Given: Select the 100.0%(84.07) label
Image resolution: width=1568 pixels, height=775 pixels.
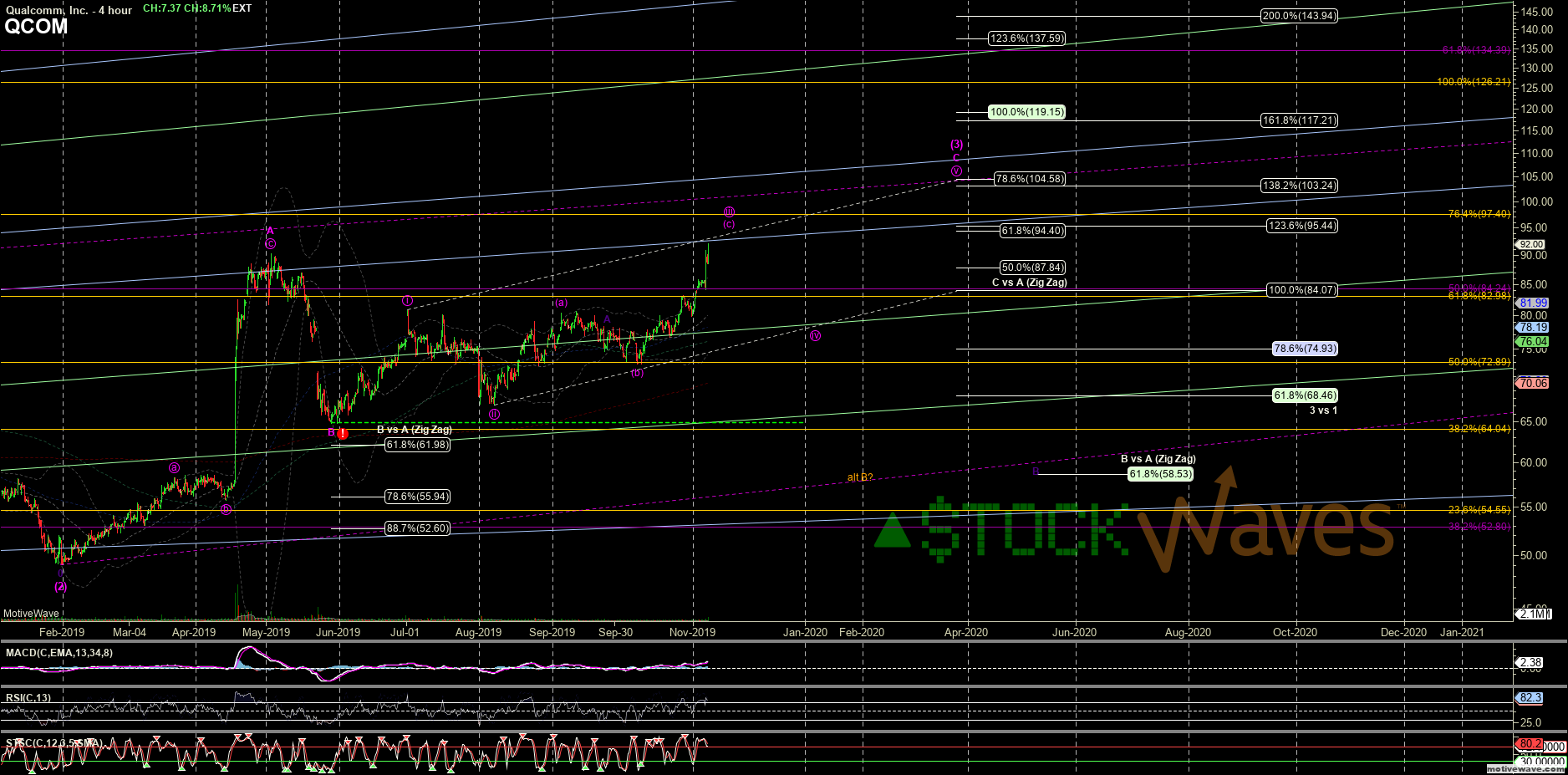Looking at the screenshot, I should (x=1302, y=290).
